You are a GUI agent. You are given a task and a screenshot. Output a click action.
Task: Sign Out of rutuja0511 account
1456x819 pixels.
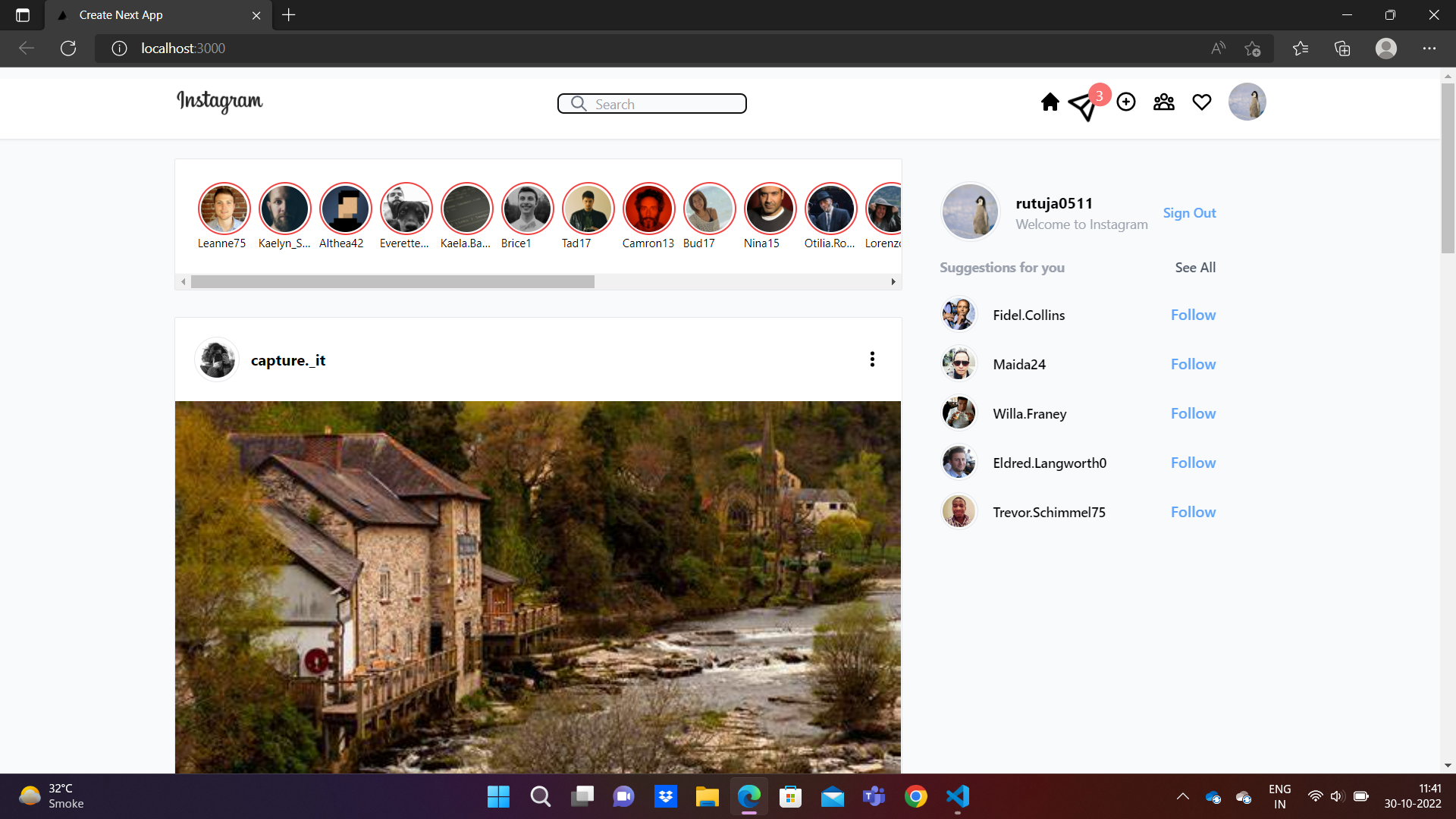1189,212
